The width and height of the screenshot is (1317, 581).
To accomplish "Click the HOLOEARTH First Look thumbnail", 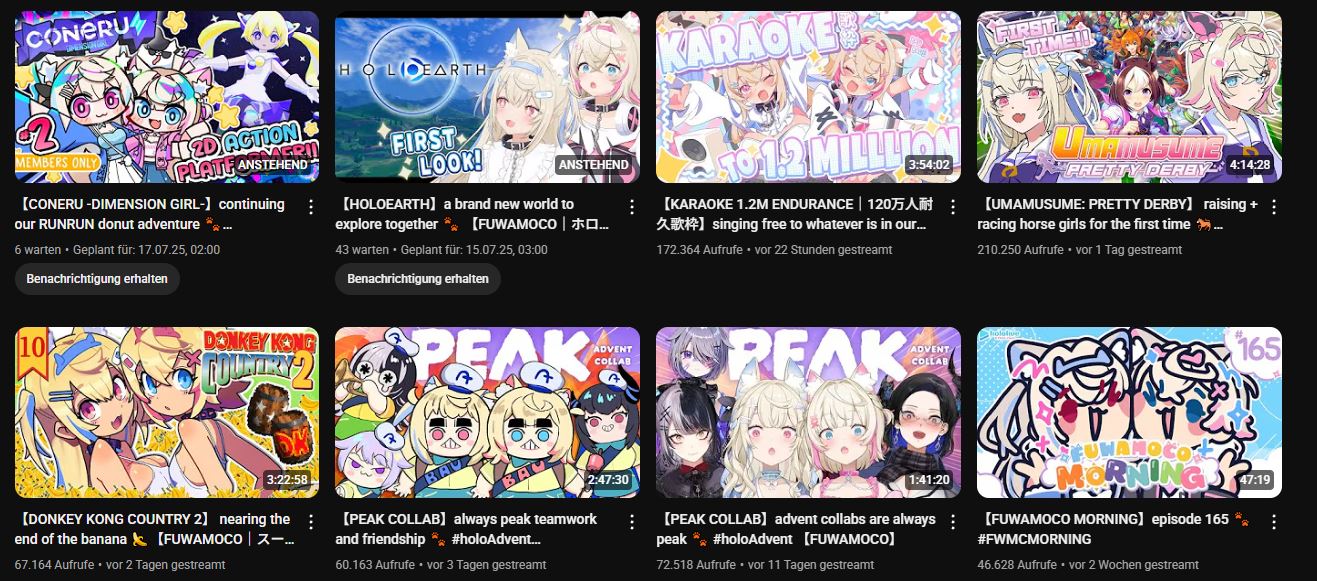I will click(488, 97).
